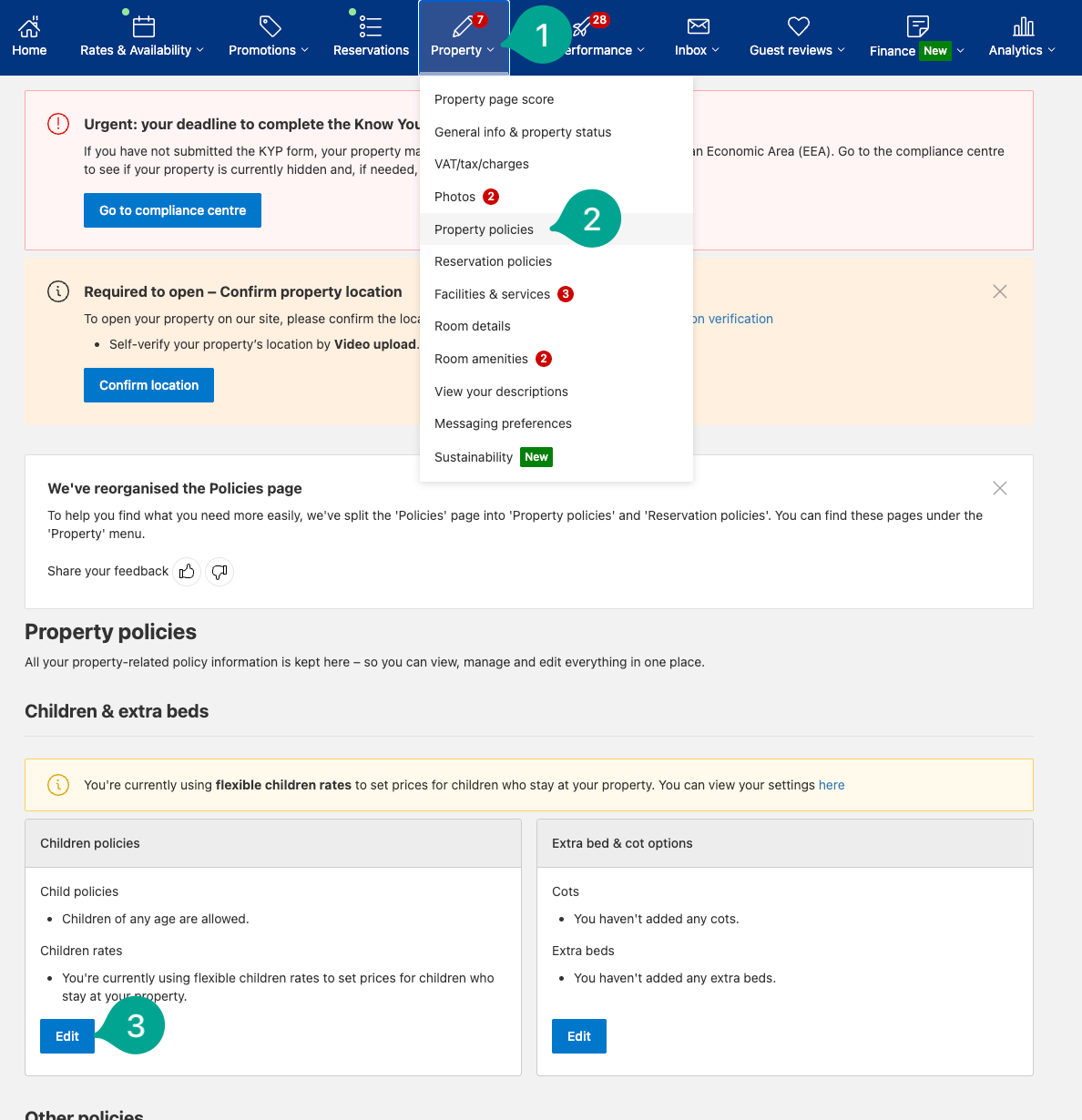
Task: Click Go to compliance centre button
Action: coord(172,210)
